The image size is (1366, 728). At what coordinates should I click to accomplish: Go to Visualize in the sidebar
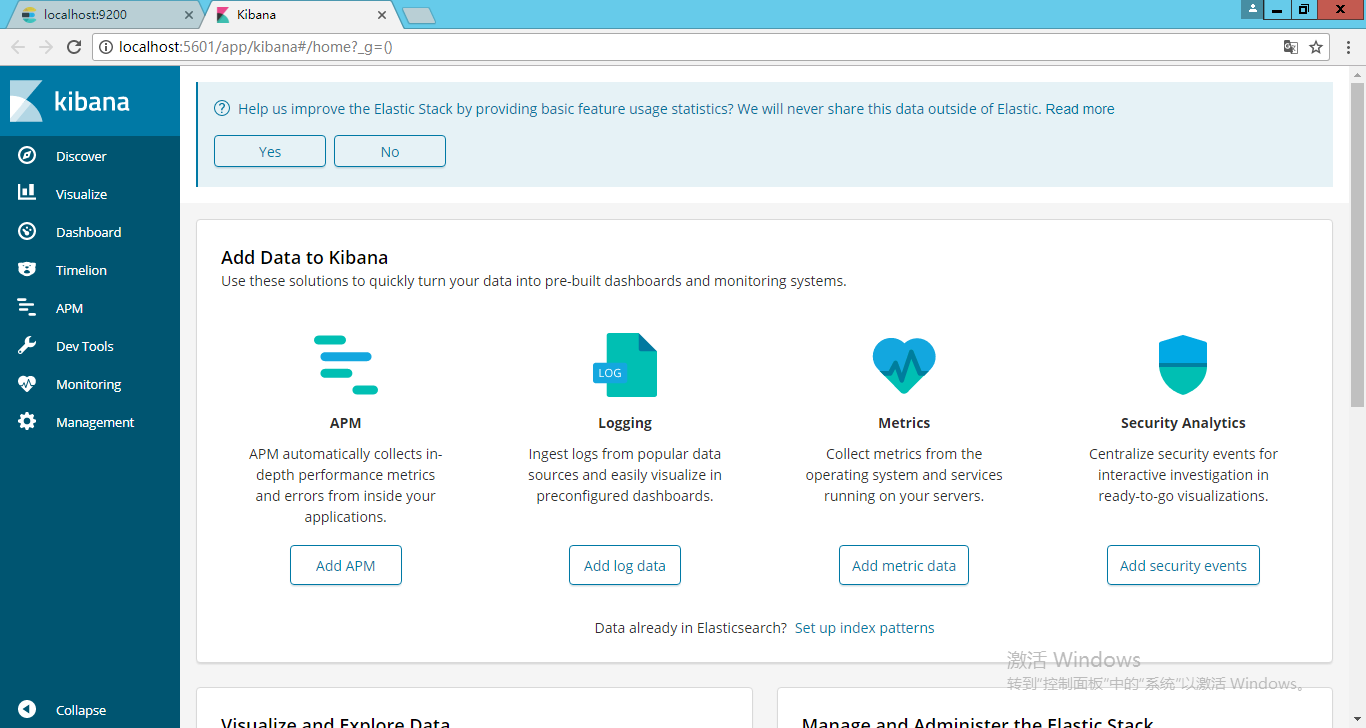[x=81, y=194]
